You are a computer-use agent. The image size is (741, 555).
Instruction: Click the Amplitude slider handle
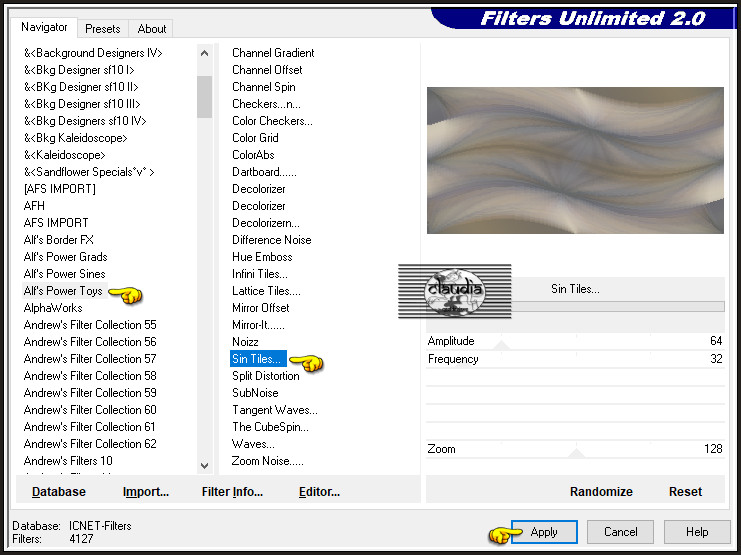(501, 346)
